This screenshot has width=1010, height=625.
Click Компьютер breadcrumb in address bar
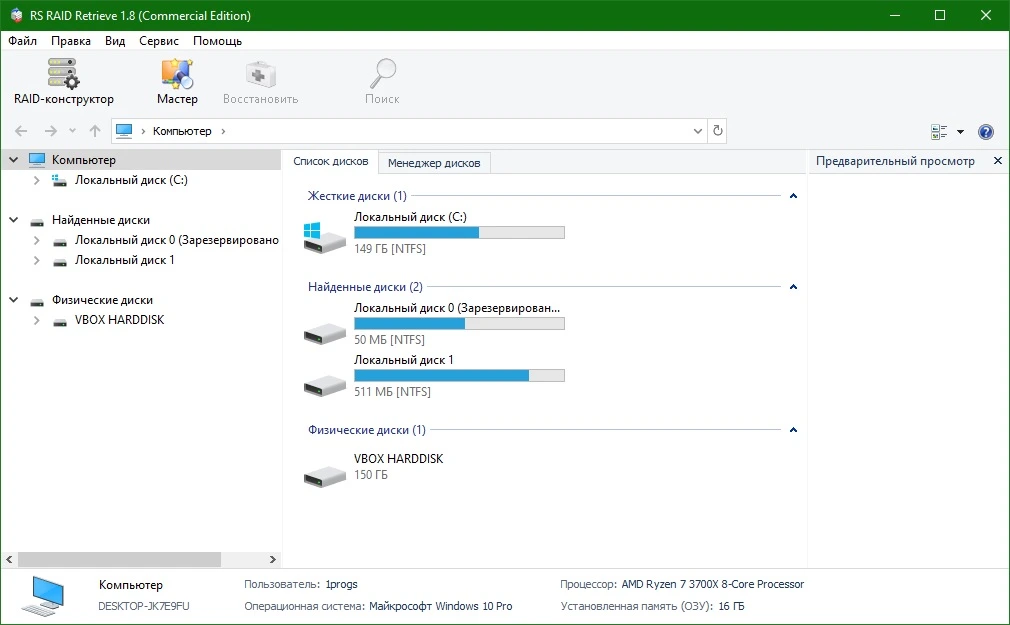click(182, 131)
